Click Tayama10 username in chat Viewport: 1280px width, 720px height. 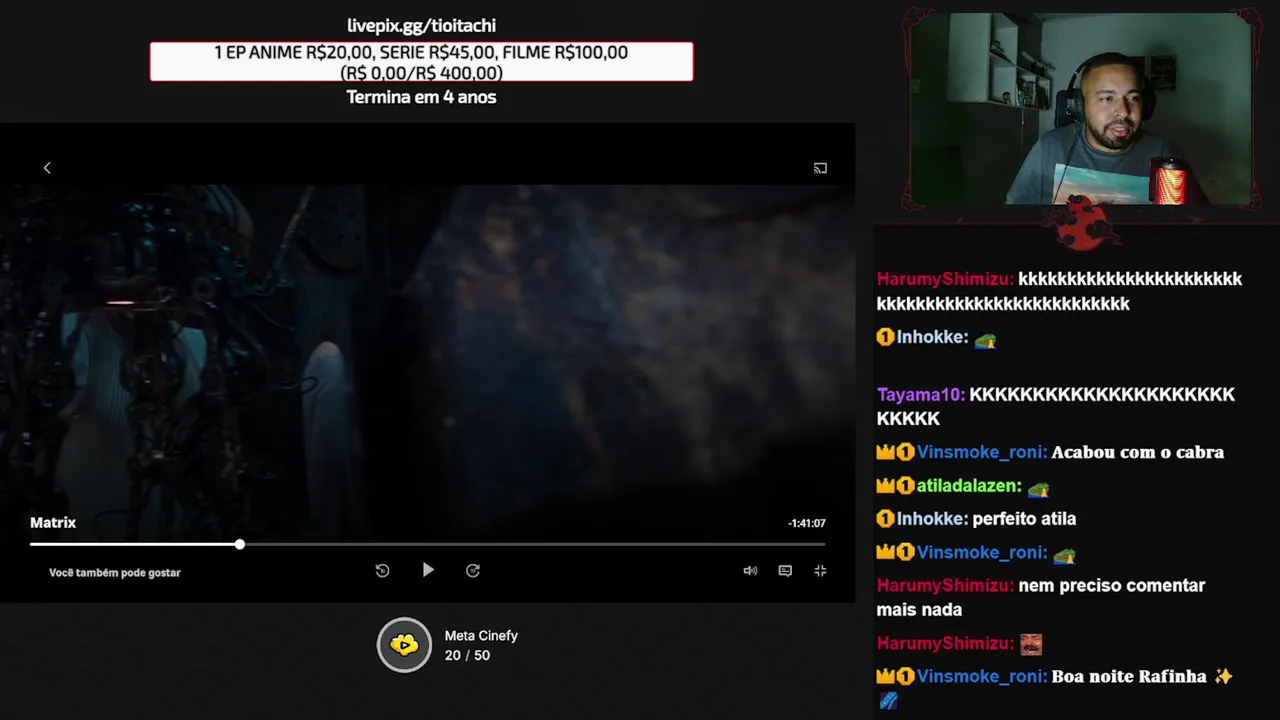point(920,394)
